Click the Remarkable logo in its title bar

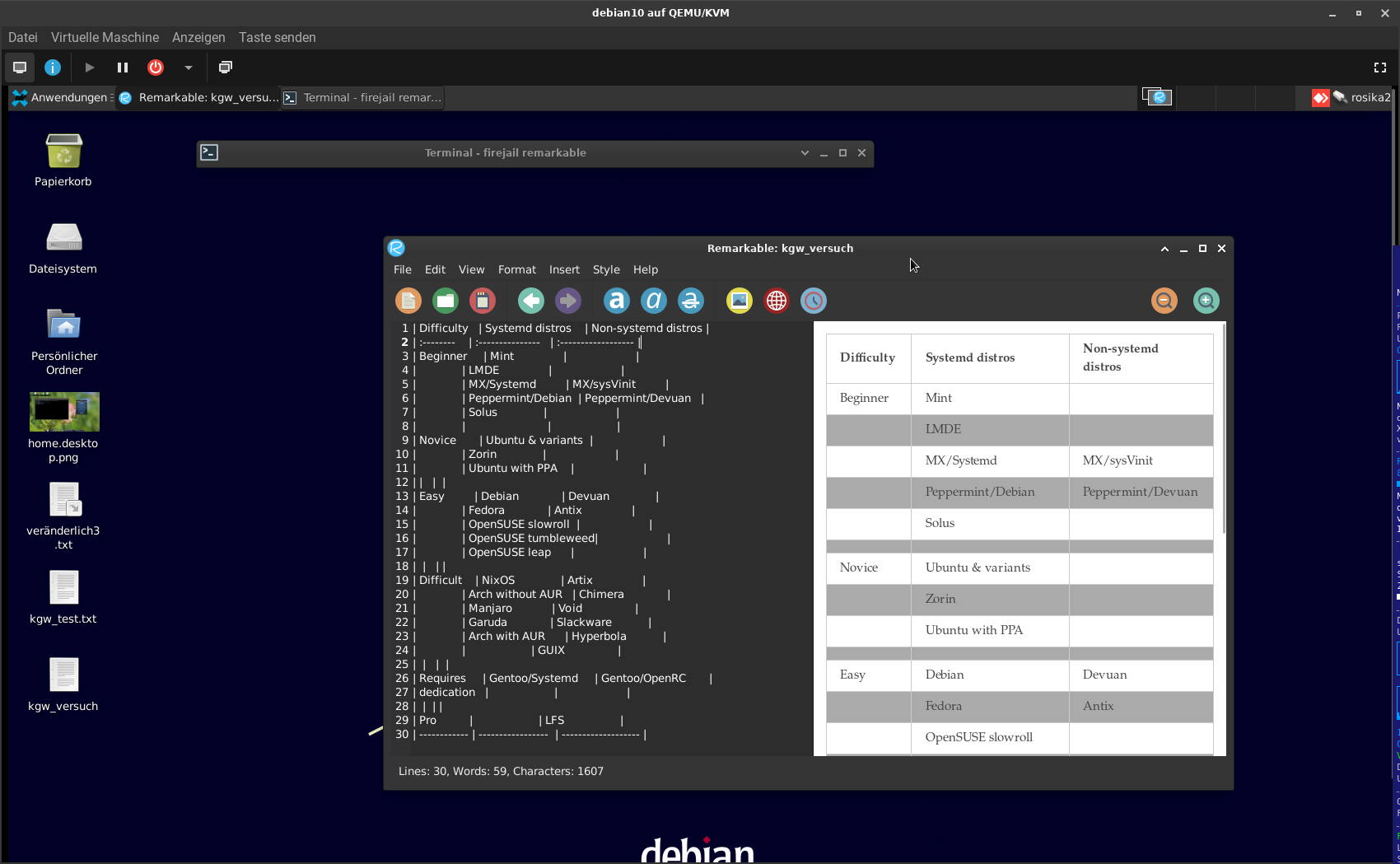396,248
